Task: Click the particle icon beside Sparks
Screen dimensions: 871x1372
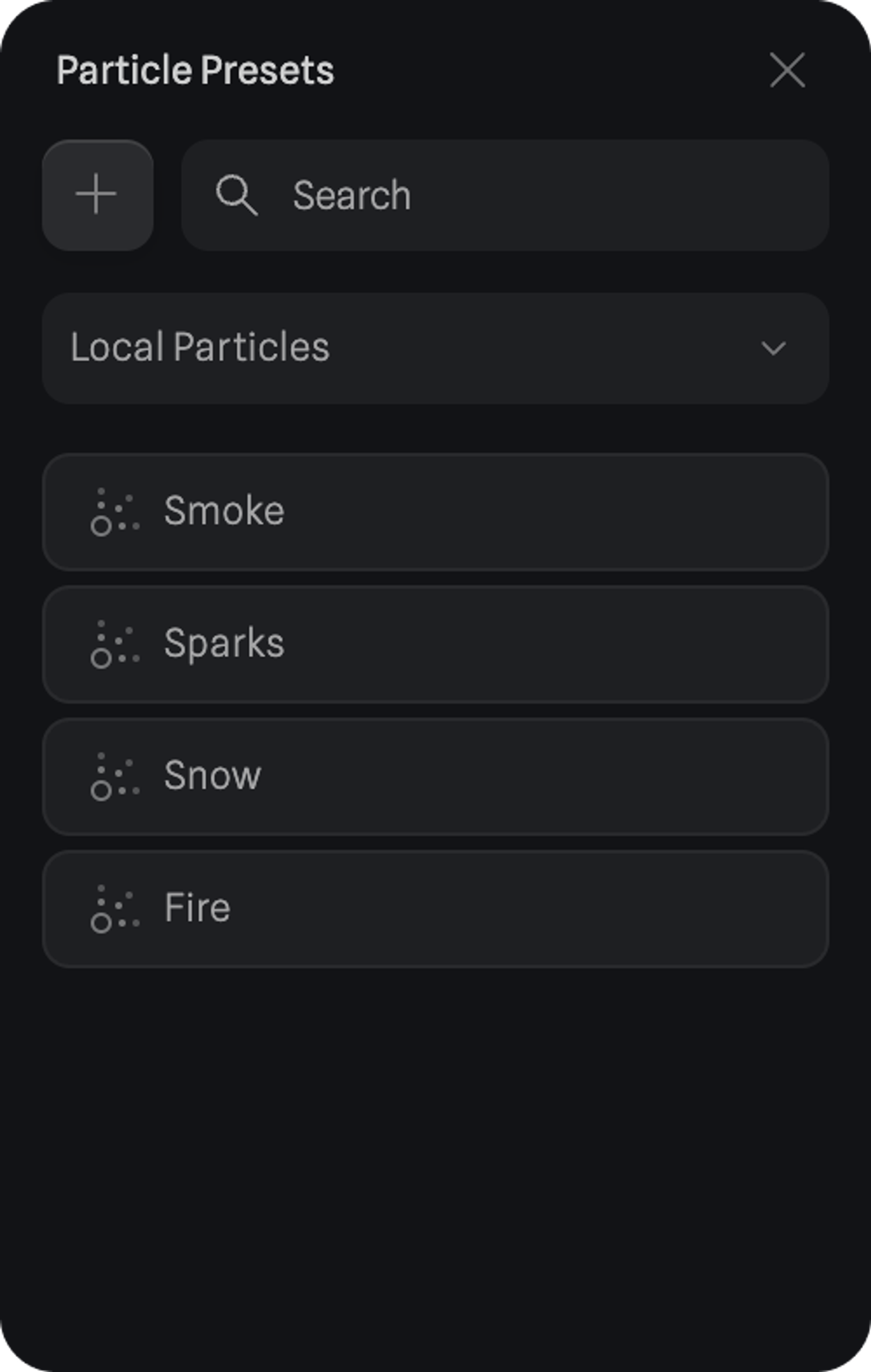Action: point(115,644)
